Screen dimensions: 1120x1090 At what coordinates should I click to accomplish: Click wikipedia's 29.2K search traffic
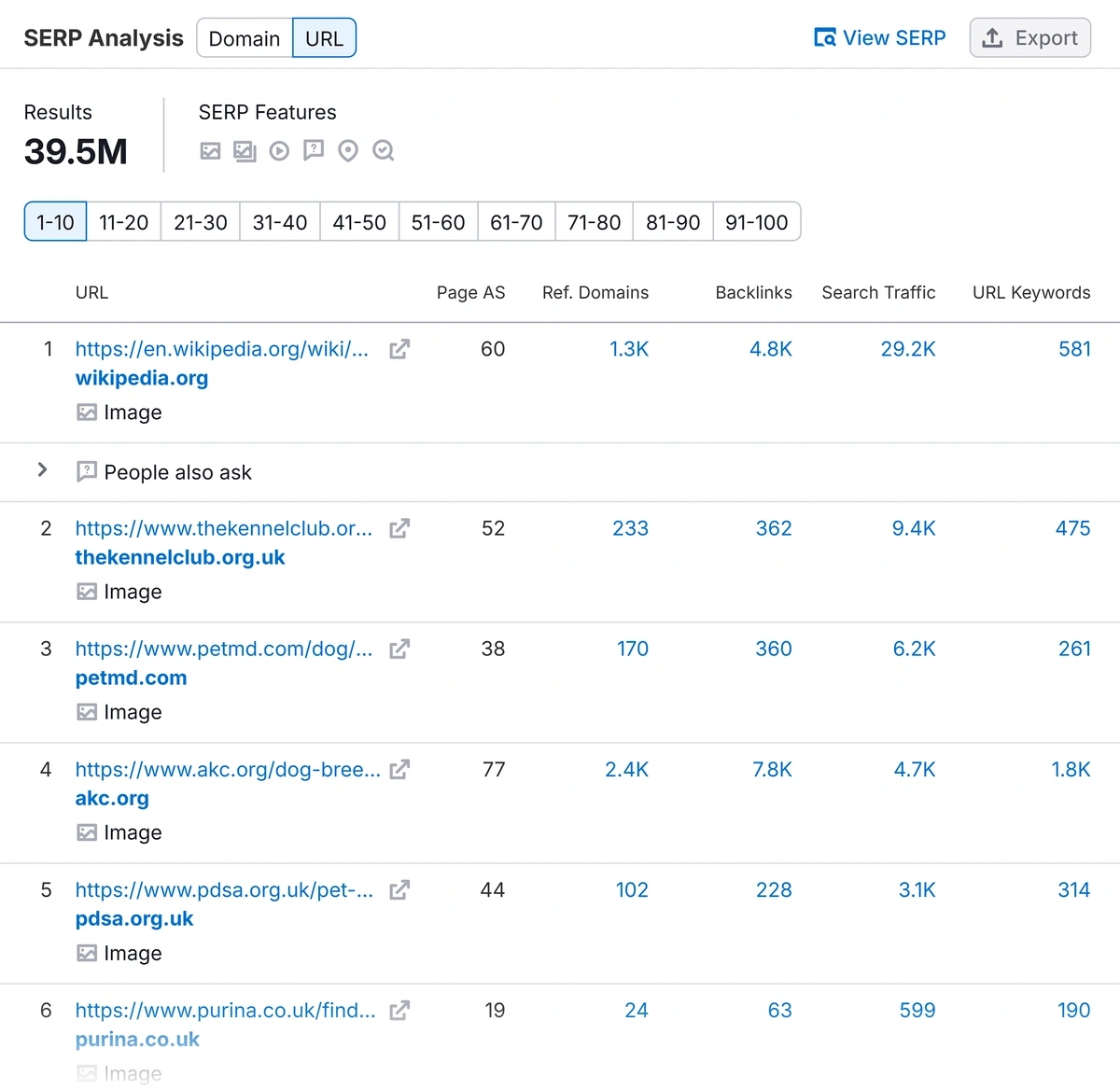click(908, 349)
